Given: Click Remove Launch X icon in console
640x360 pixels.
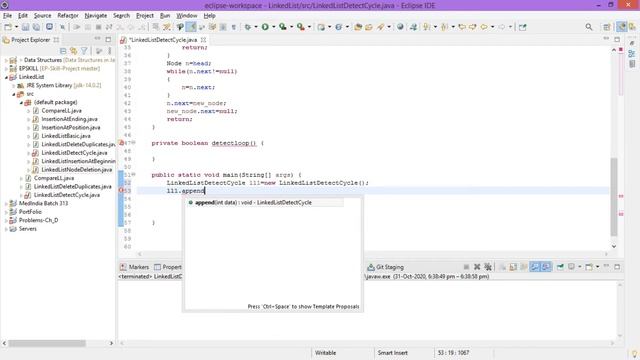Looking at the screenshot, I should coord(477,267).
